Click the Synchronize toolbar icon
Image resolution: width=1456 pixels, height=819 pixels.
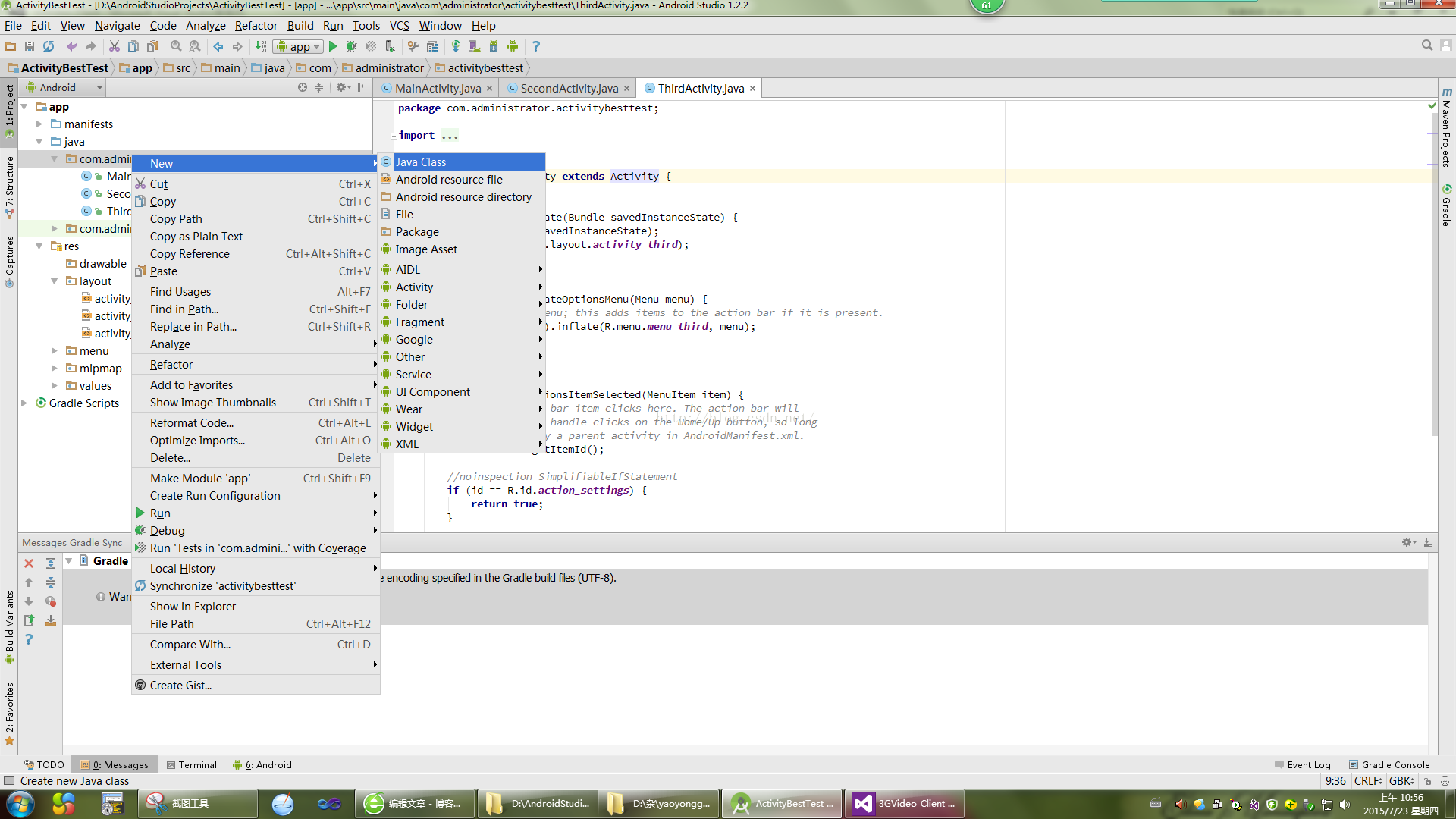(49, 46)
